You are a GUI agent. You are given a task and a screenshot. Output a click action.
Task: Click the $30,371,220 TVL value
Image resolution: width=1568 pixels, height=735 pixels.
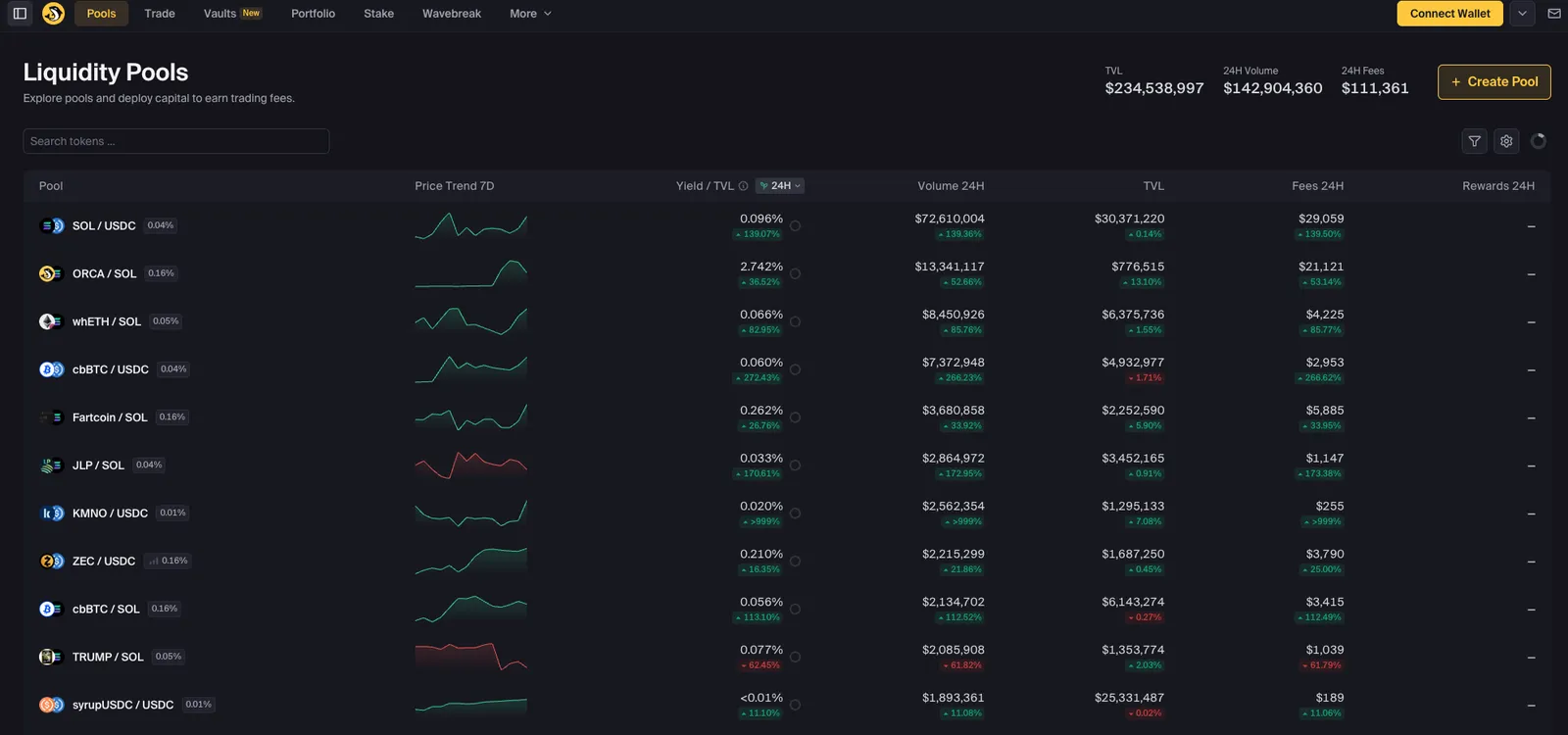click(1130, 219)
